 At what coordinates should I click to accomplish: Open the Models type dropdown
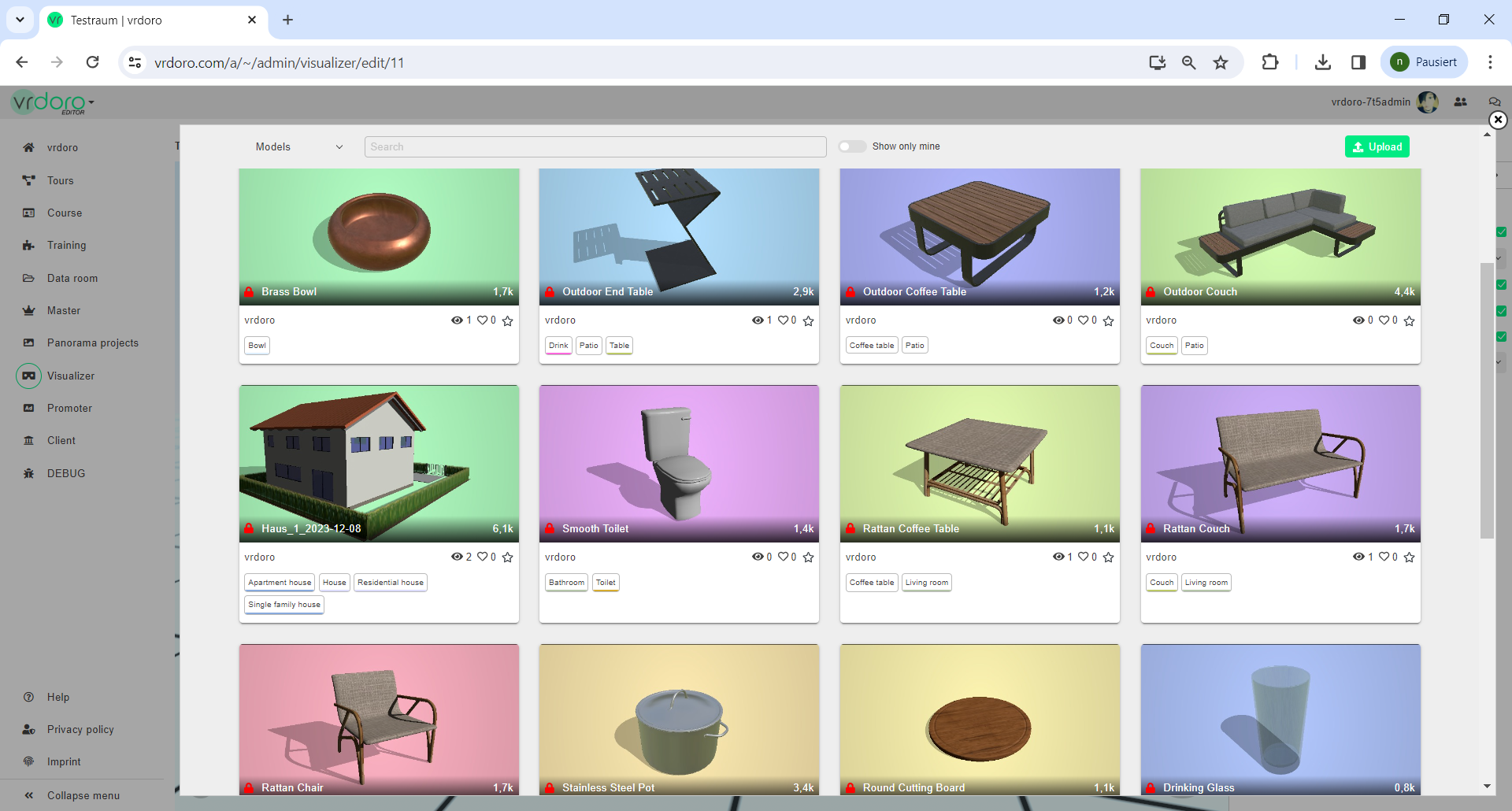298,146
